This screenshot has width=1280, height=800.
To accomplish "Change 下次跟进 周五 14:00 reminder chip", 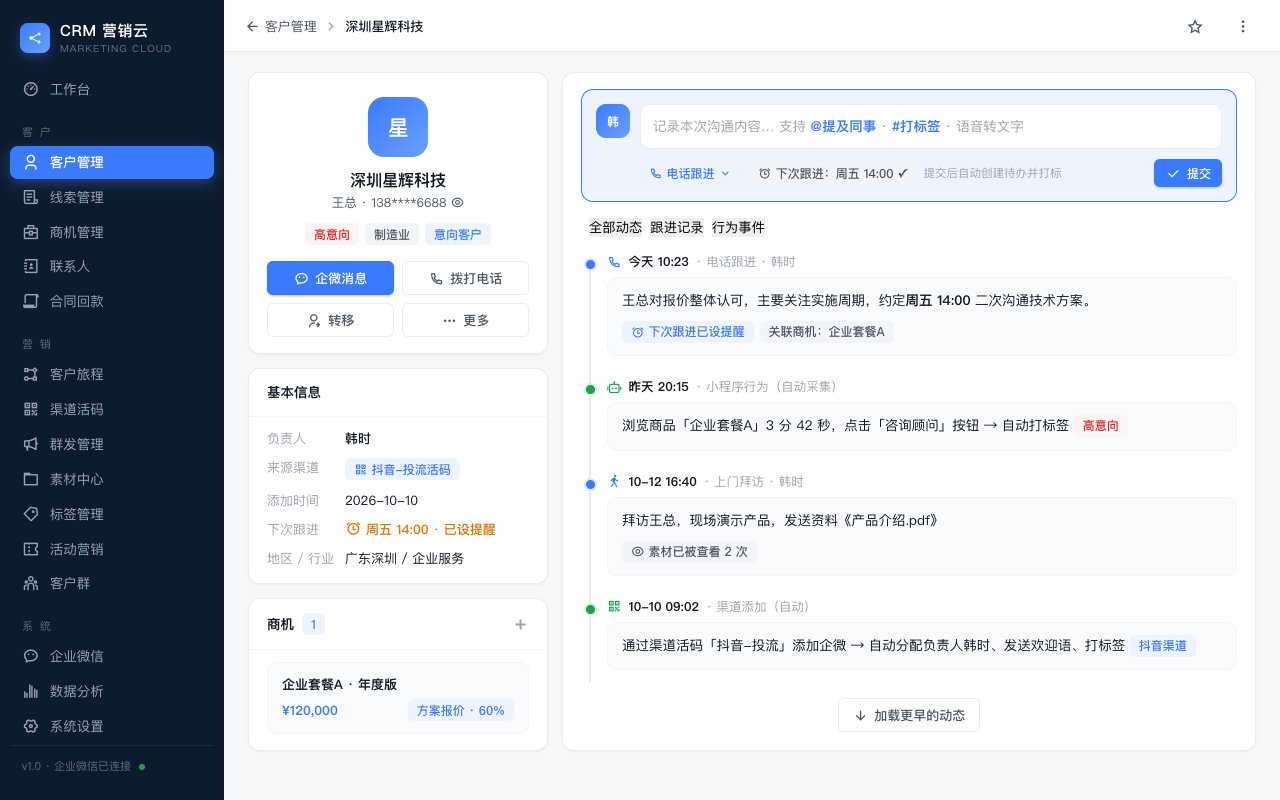I will (832, 173).
